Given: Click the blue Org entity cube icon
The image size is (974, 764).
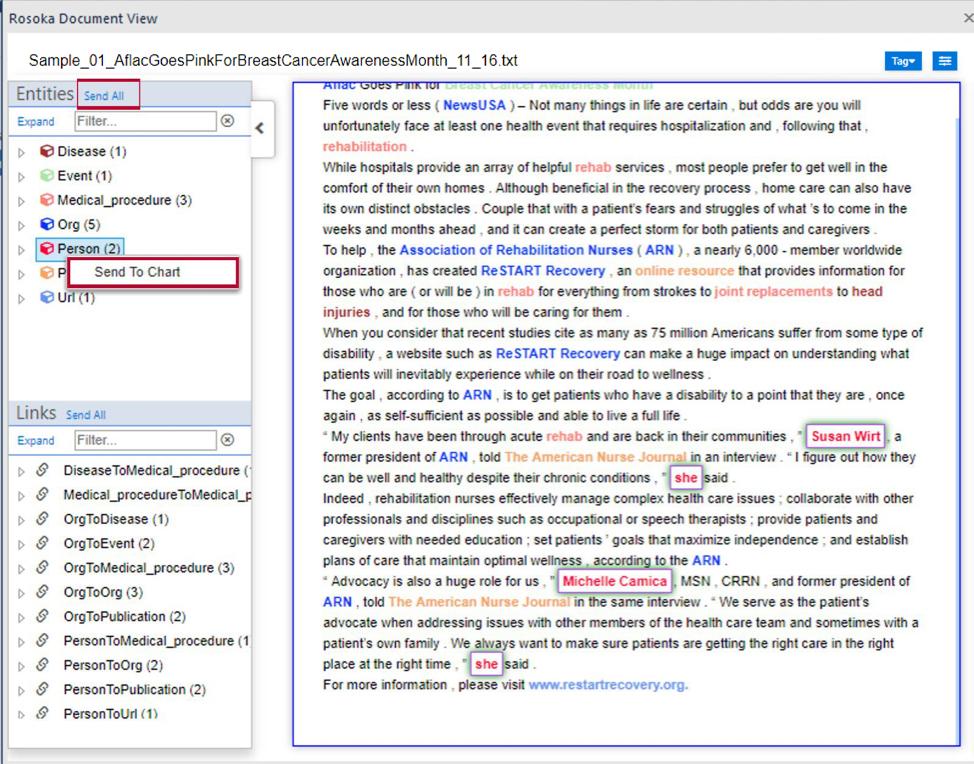Looking at the screenshot, I should coord(46,225).
